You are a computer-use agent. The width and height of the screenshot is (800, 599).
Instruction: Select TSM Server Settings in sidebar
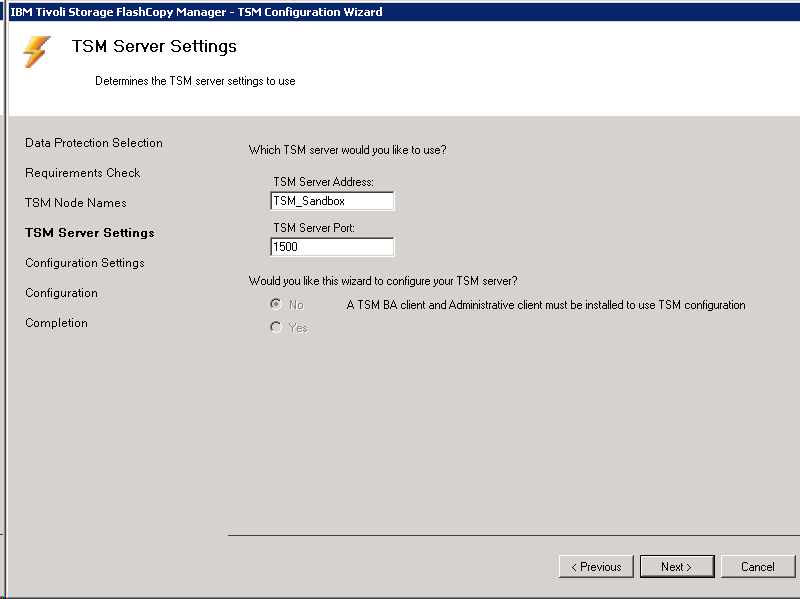pyautogui.click(x=90, y=233)
